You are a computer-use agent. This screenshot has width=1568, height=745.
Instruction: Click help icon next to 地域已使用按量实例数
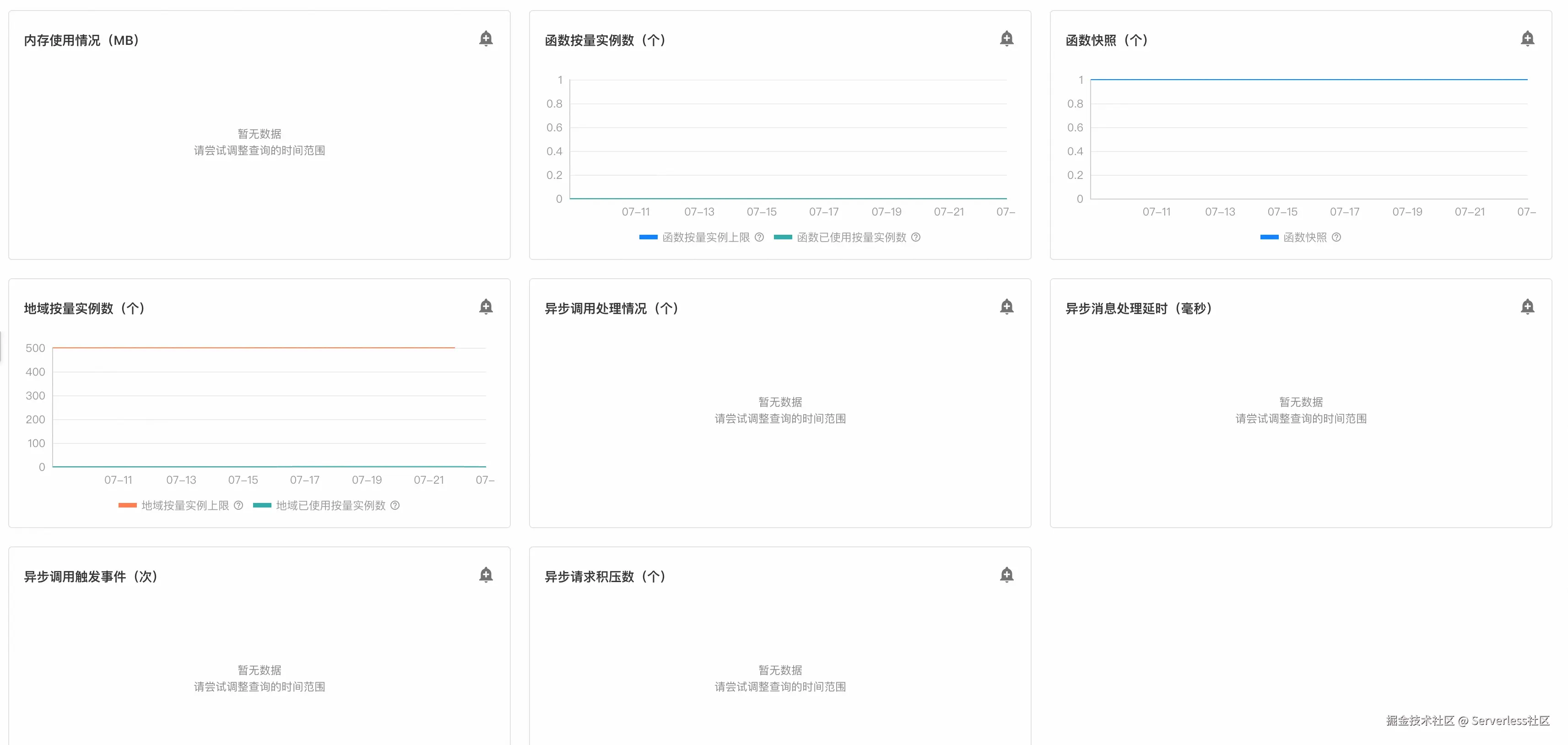395,506
